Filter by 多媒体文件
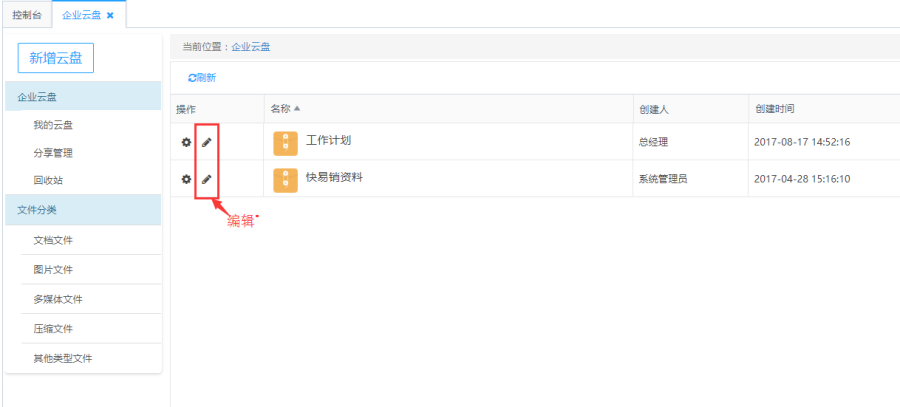The height and width of the screenshot is (407, 900). [56, 299]
